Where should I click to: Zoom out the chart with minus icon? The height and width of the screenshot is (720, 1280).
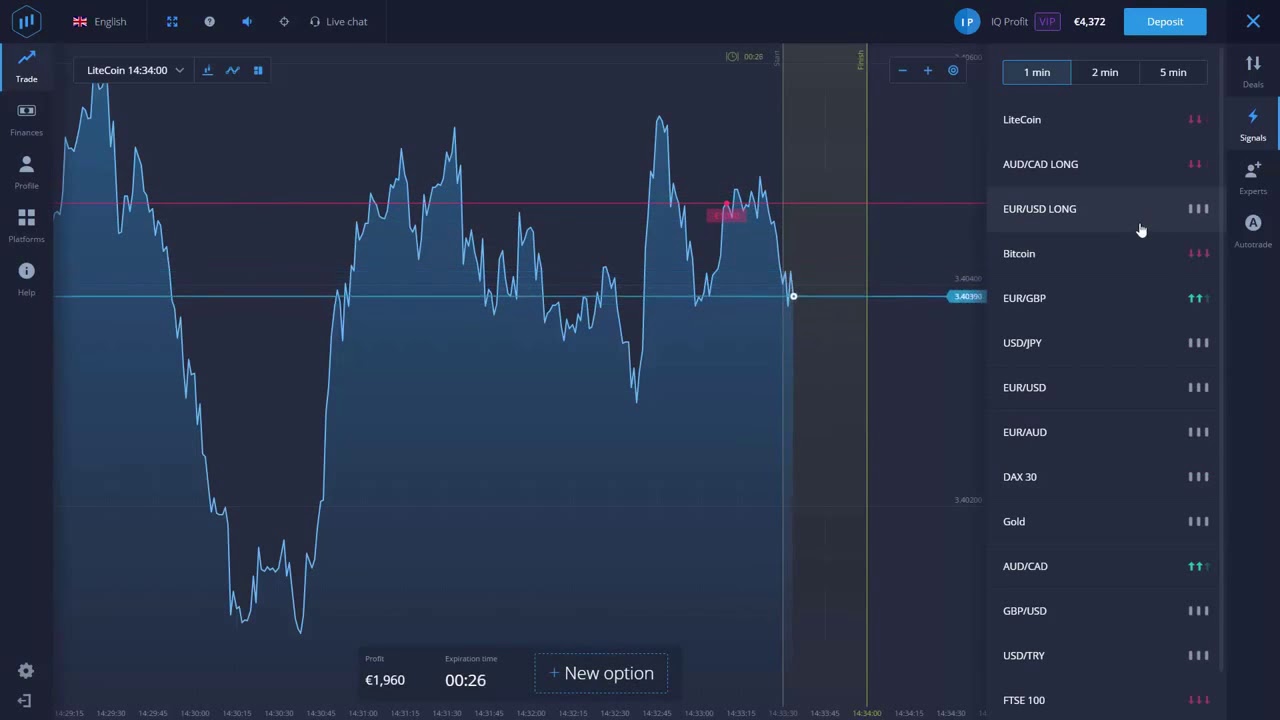point(902,70)
